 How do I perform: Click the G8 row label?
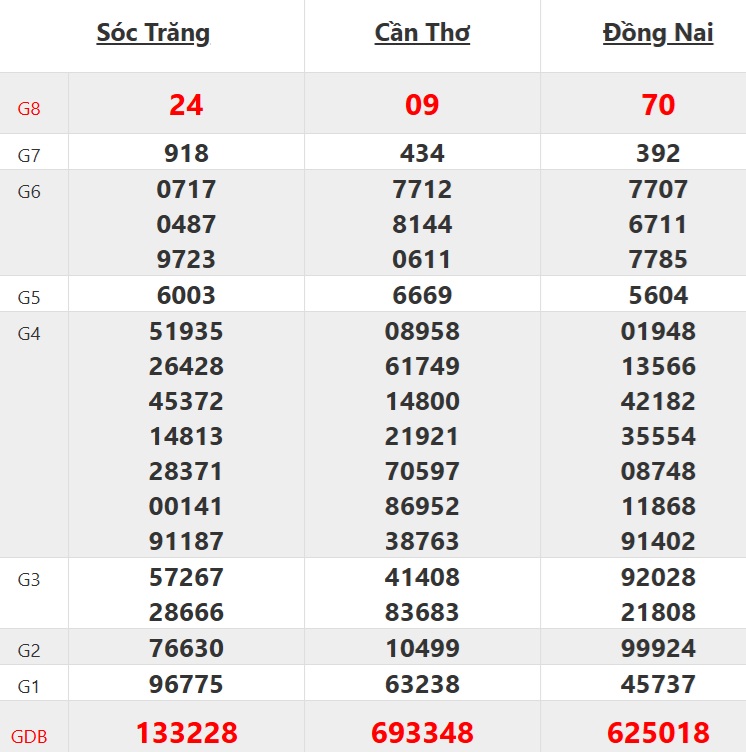tap(29, 108)
